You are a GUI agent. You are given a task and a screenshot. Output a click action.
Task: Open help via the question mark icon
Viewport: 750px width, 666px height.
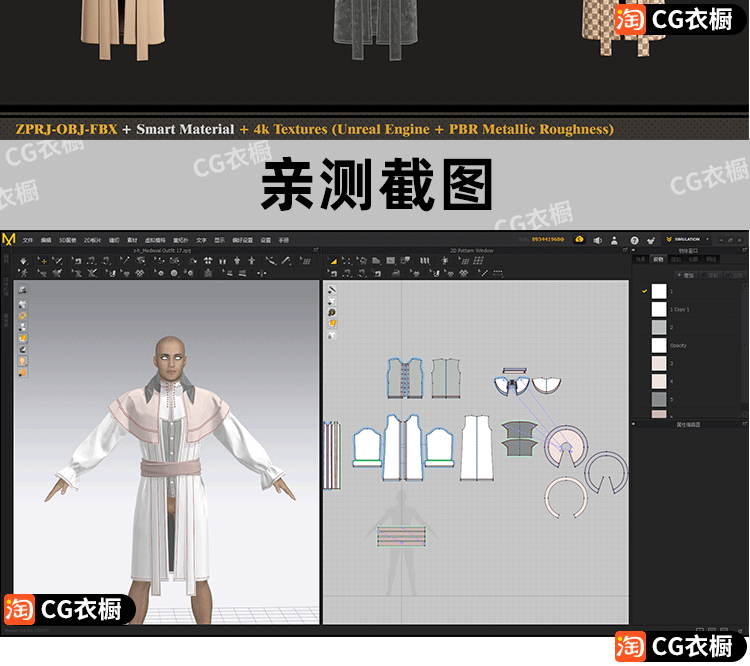(634, 240)
